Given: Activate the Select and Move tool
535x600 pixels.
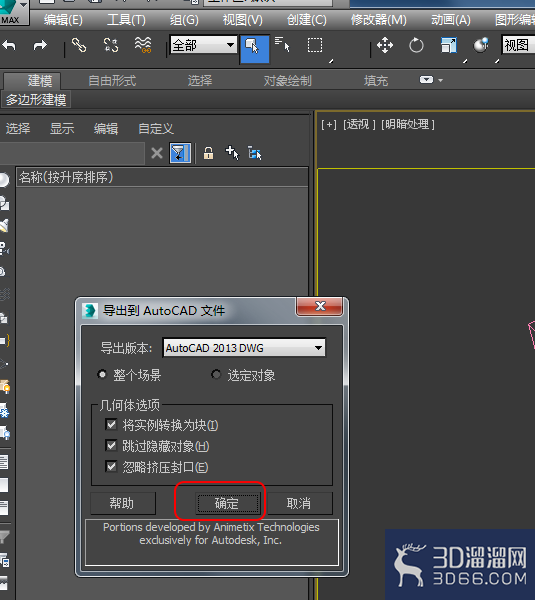Looking at the screenshot, I should click(x=385, y=46).
